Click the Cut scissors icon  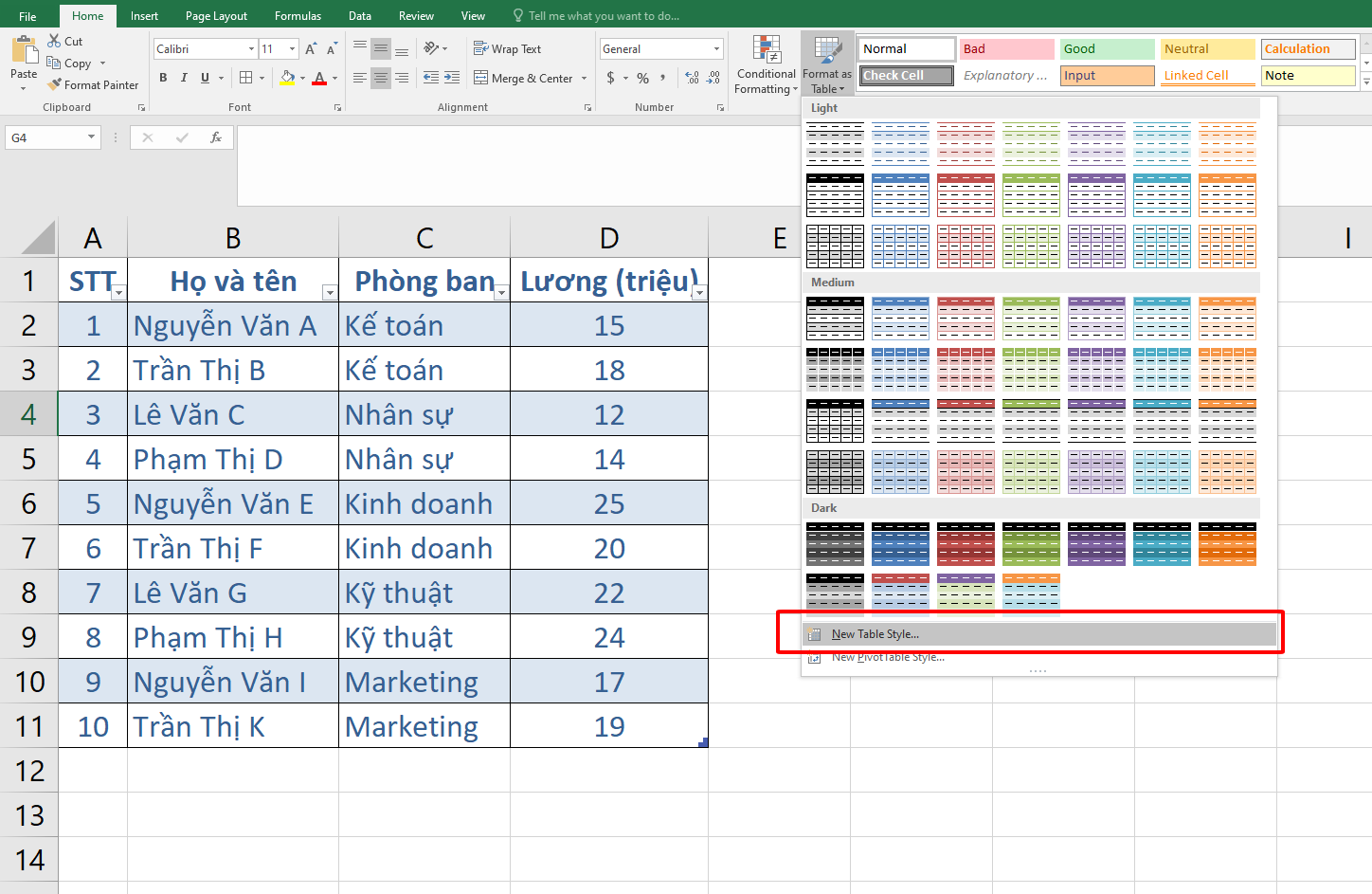55,41
